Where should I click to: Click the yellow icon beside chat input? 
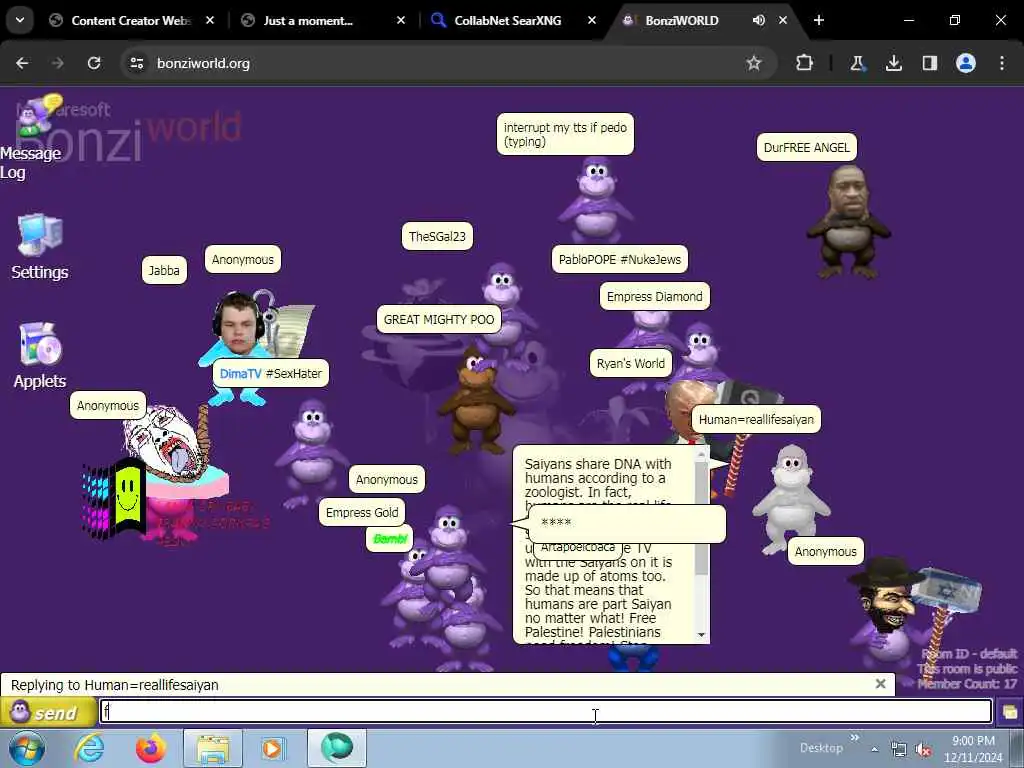click(1010, 712)
